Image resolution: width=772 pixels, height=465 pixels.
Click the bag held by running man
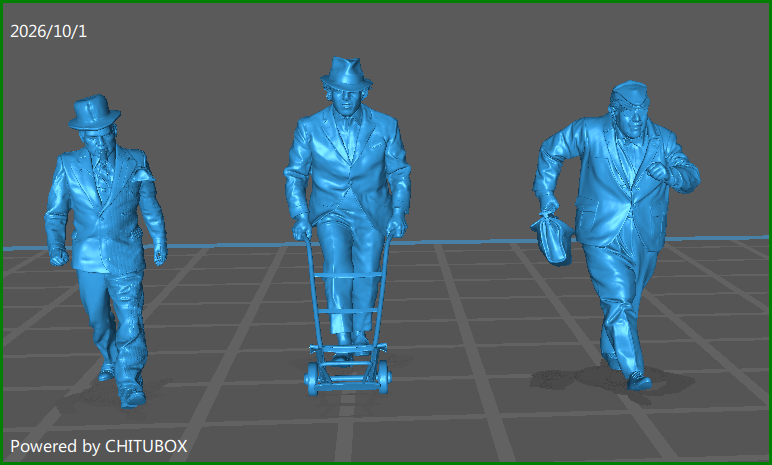(552, 239)
